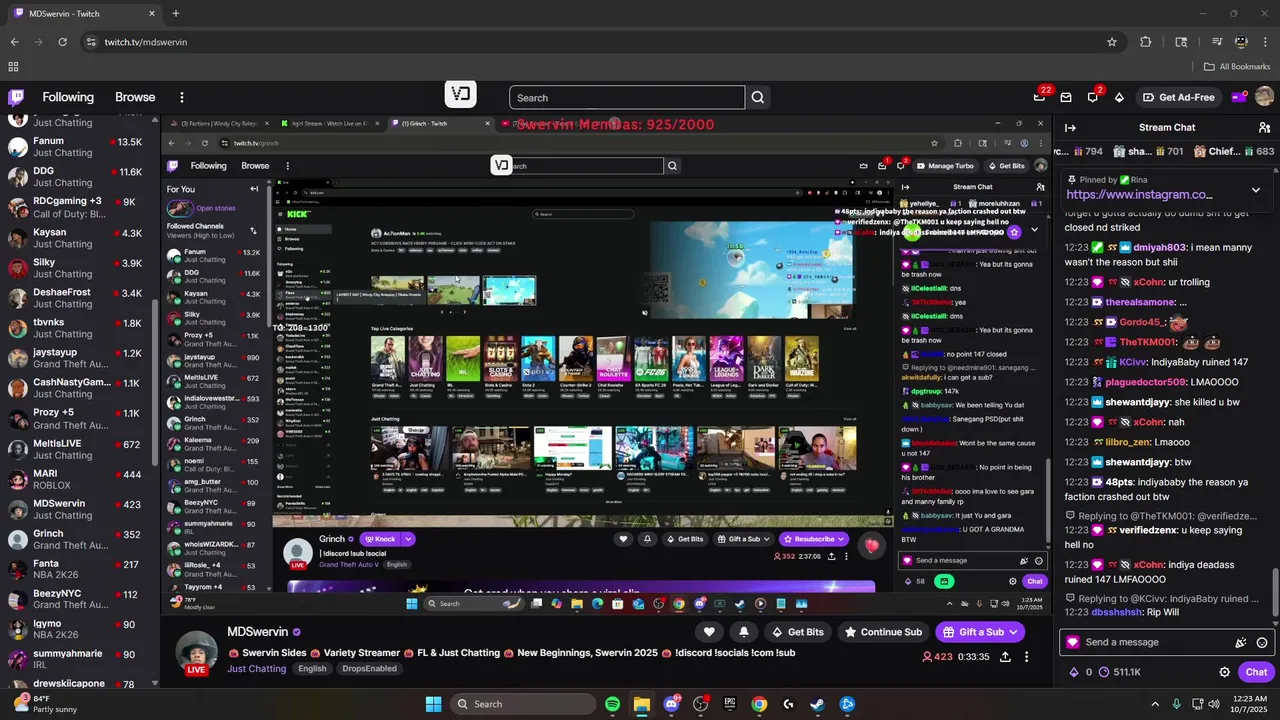Expand the pinned message by Rina
This screenshot has width=1280, height=720.
click(1256, 190)
